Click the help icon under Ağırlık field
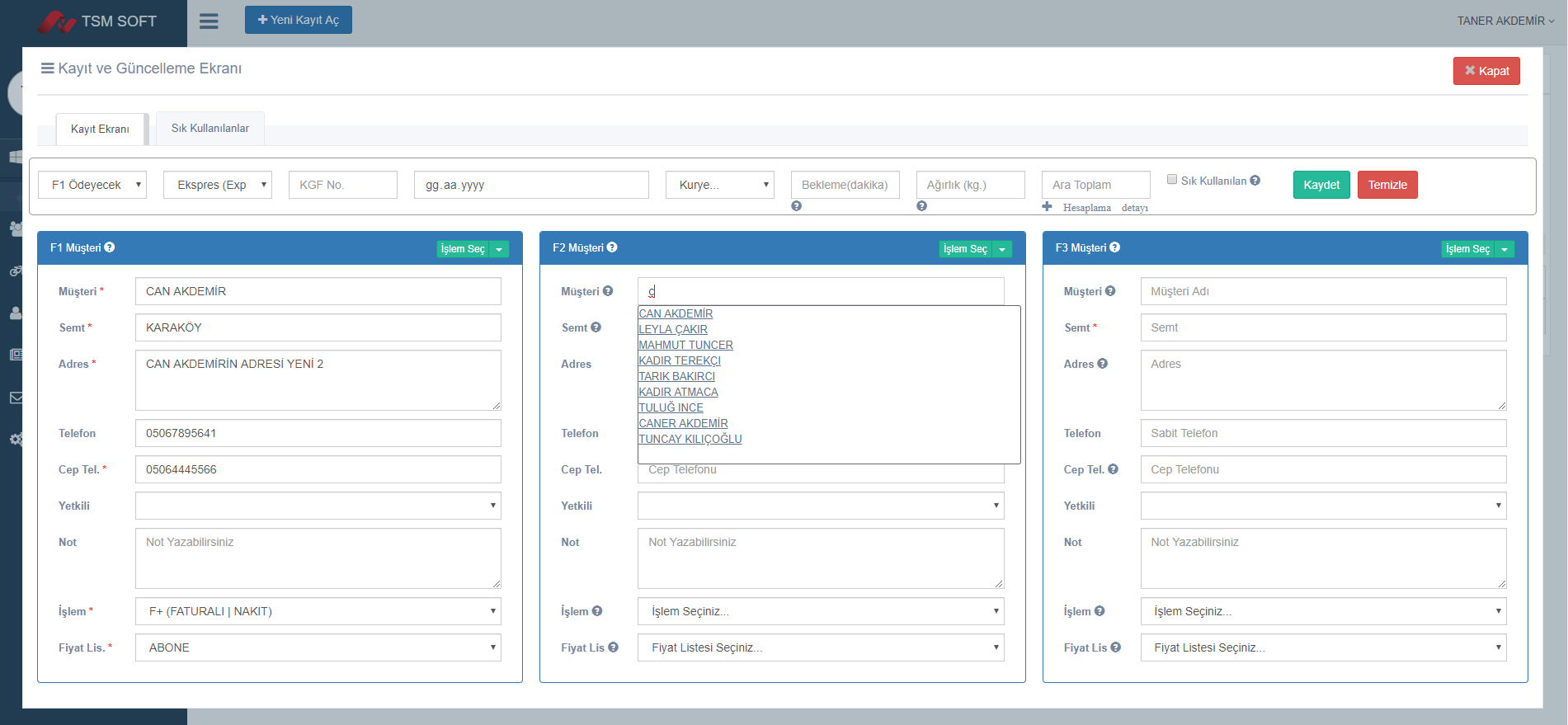The width and height of the screenshot is (1568, 725). 921,206
